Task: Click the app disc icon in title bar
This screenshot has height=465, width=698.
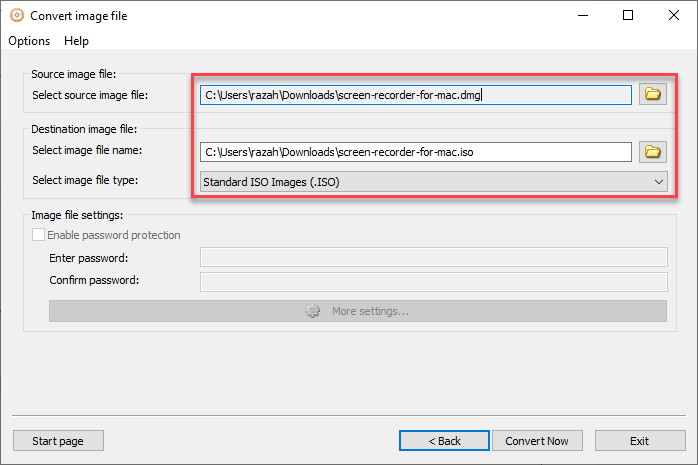Action: (x=16, y=16)
